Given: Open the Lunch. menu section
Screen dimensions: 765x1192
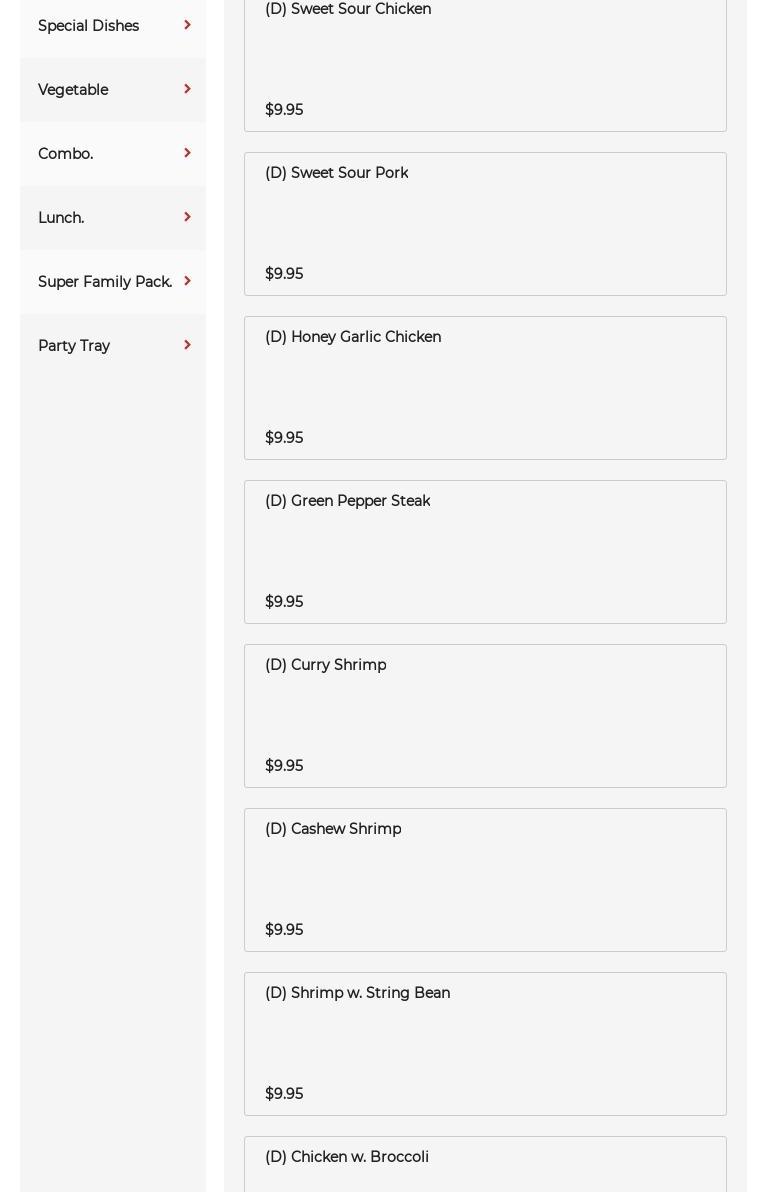Looking at the screenshot, I should coord(61,218).
